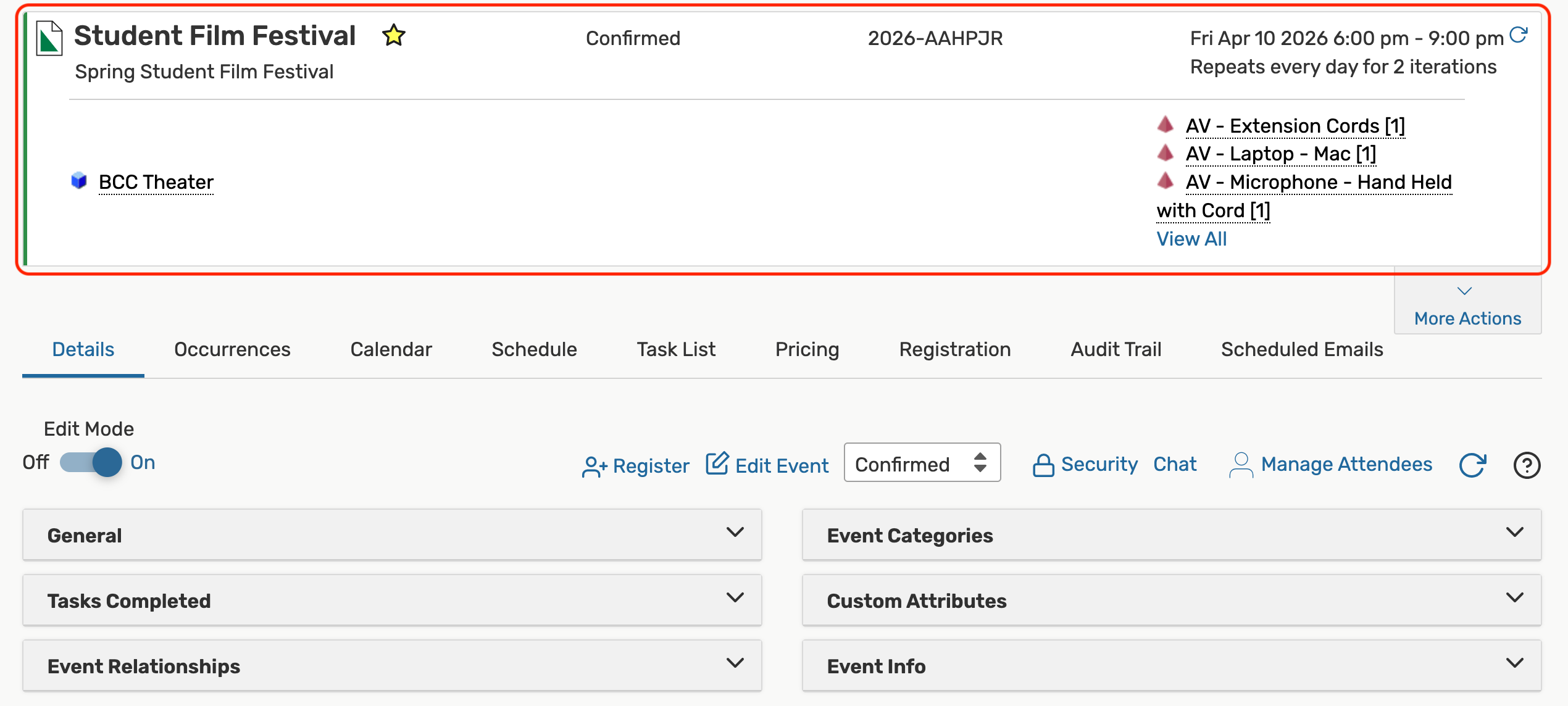This screenshot has width=1568, height=706.
Task: Click the Manage Attendees person icon
Action: [1241, 465]
